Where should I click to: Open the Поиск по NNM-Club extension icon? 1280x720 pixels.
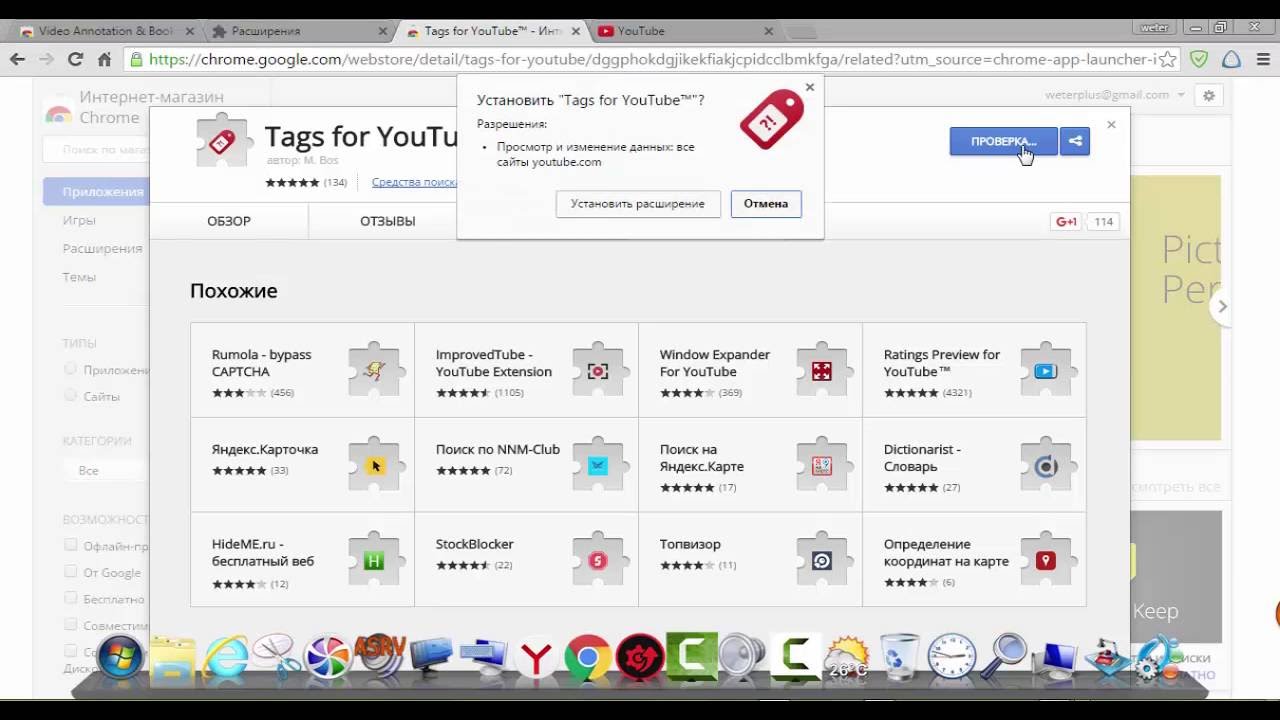(x=598, y=465)
